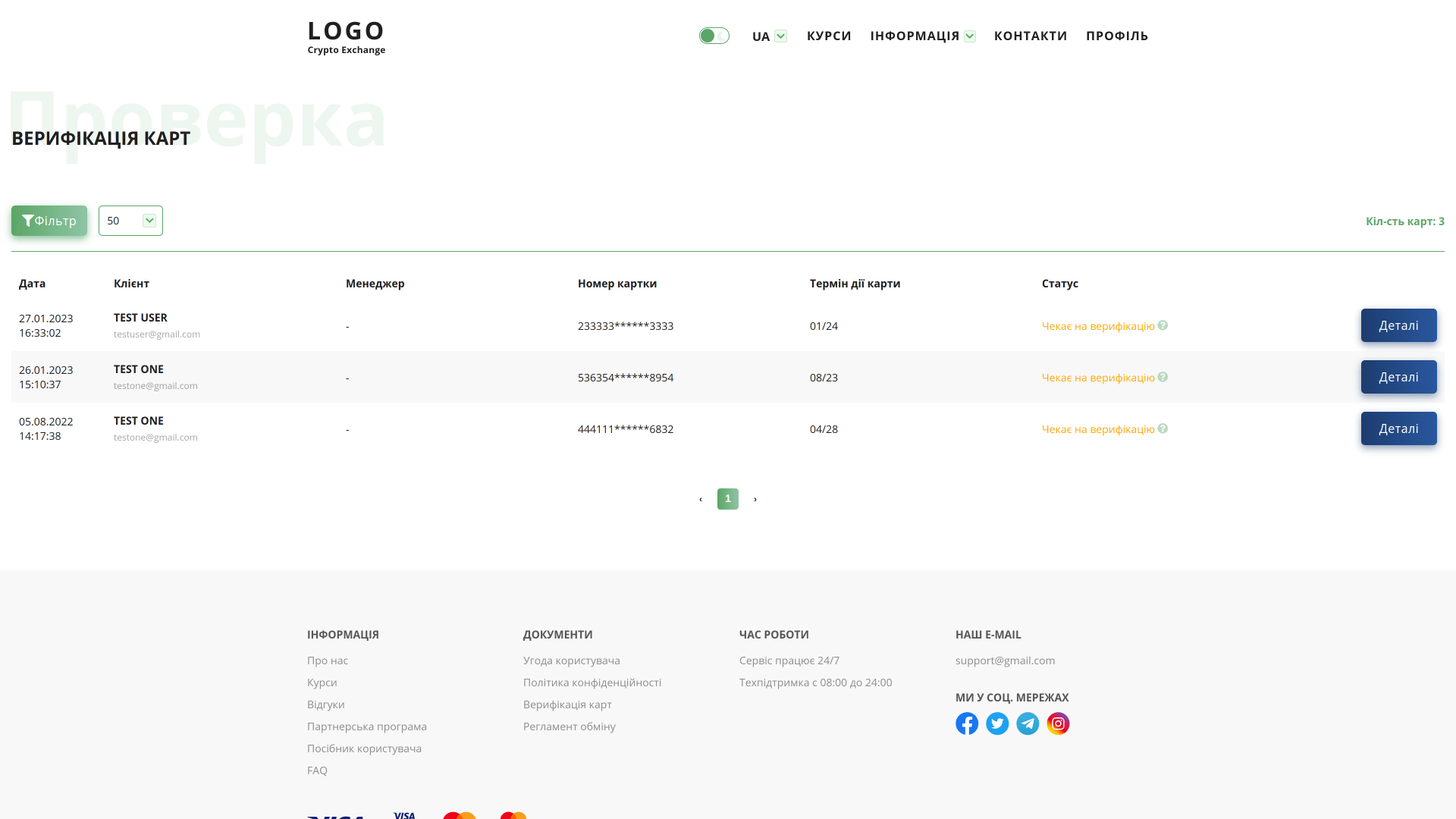This screenshot has width=1456, height=819.
Task: Go to previous page arrow in pagination
Action: (x=701, y=499)
